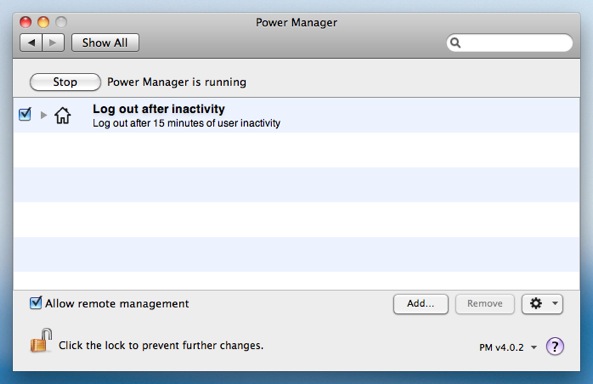Open the gear action menu

coord(542,304)
